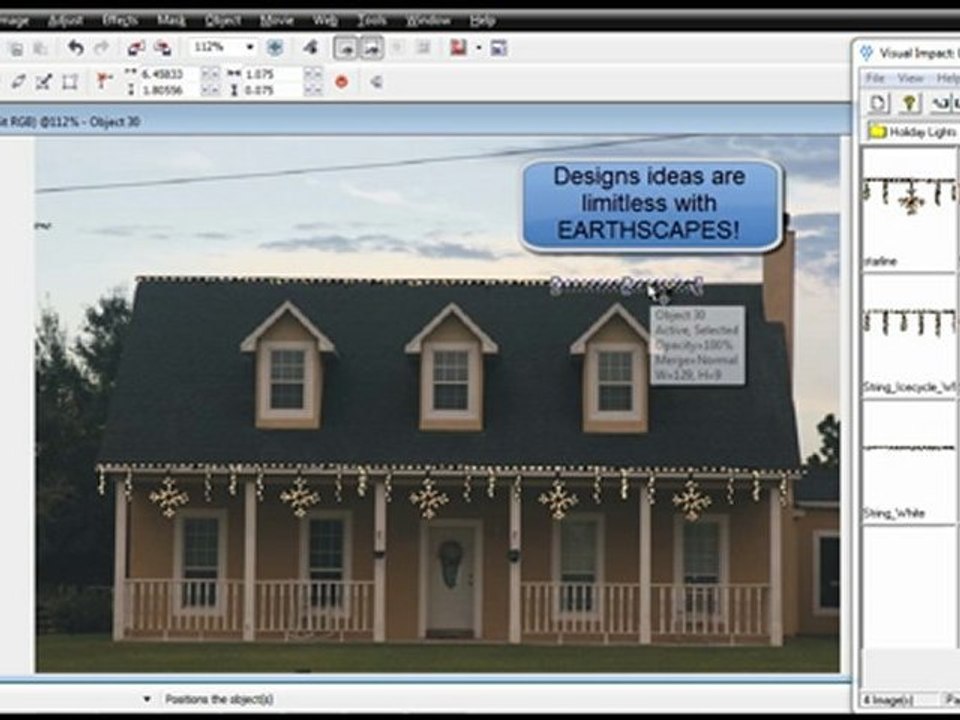The image size is (960, 720).
Task: Click the Redo arrow icon
Action: click(x=102, y=48)
